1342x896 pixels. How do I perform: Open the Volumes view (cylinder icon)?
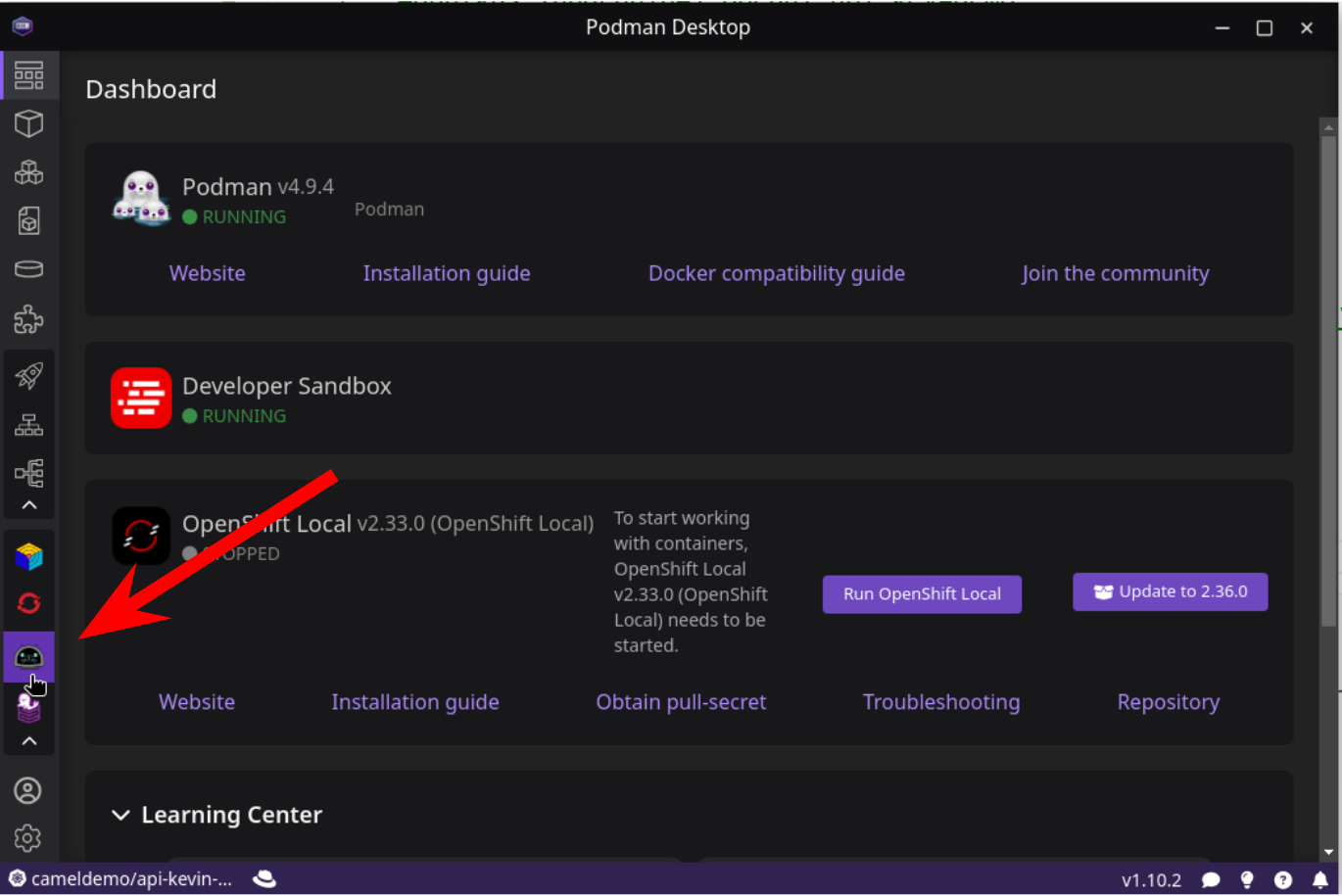(28, 269)
